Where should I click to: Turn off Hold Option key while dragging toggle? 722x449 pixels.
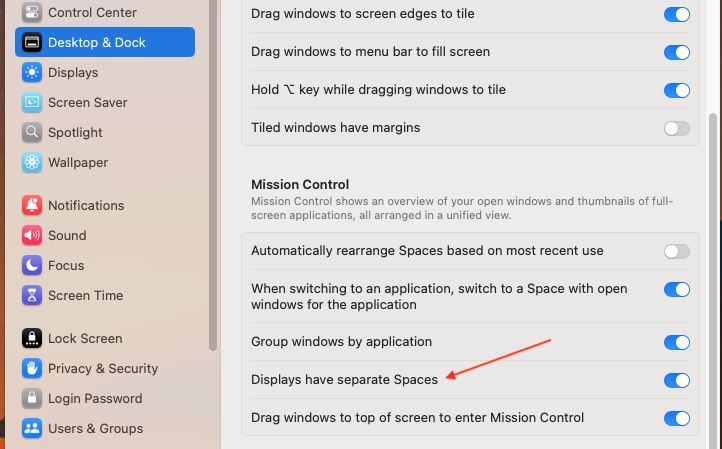coord(676,90)
